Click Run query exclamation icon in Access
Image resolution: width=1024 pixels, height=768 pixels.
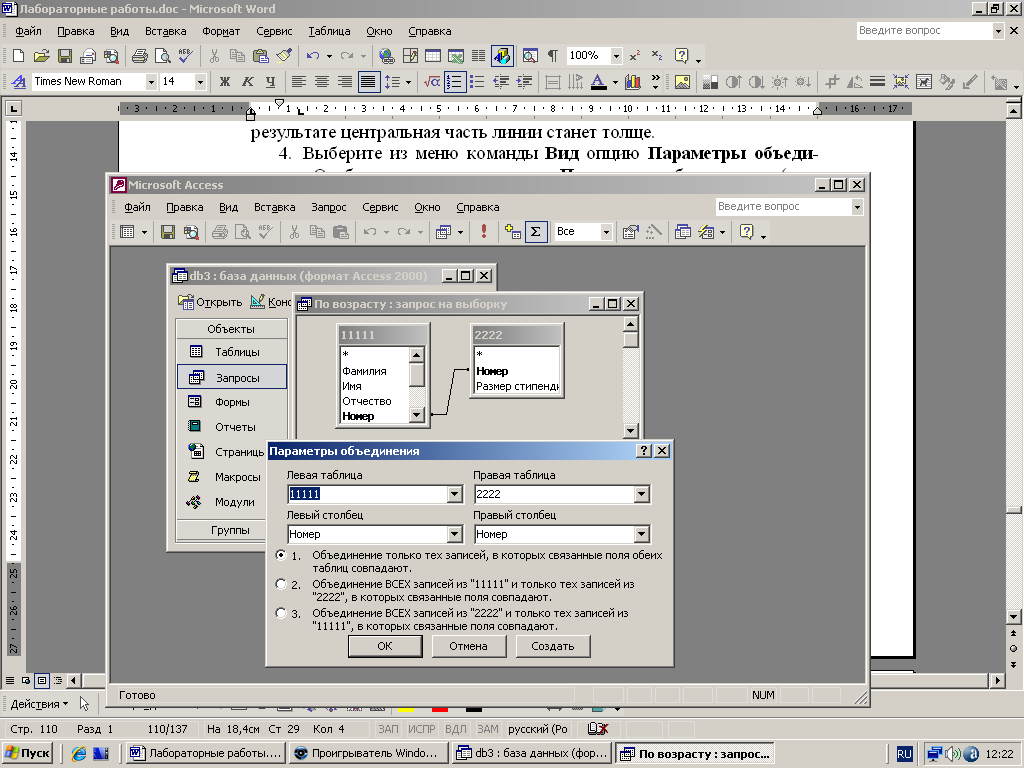(484, 232)
